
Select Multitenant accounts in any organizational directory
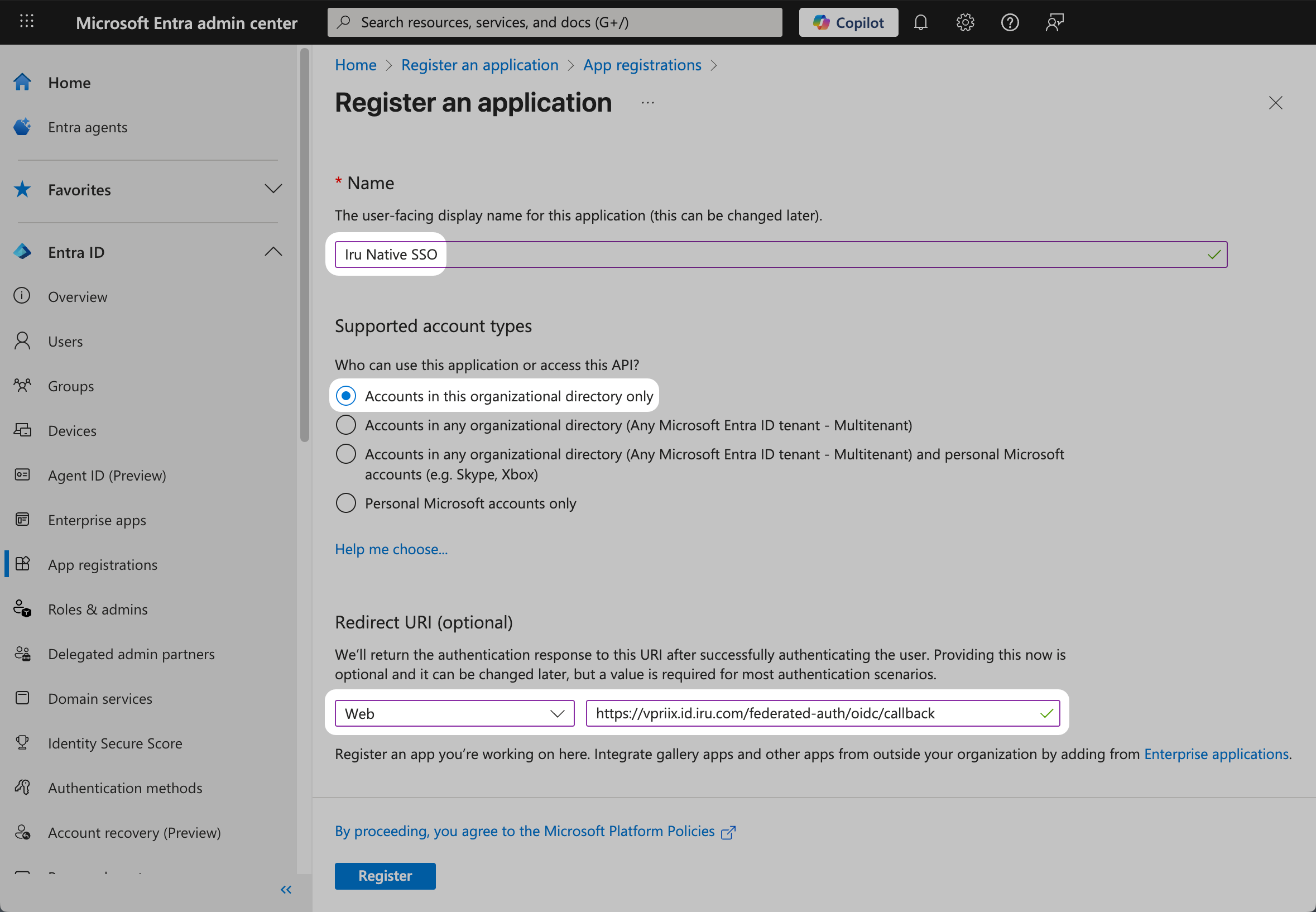(x=345, y=425)
